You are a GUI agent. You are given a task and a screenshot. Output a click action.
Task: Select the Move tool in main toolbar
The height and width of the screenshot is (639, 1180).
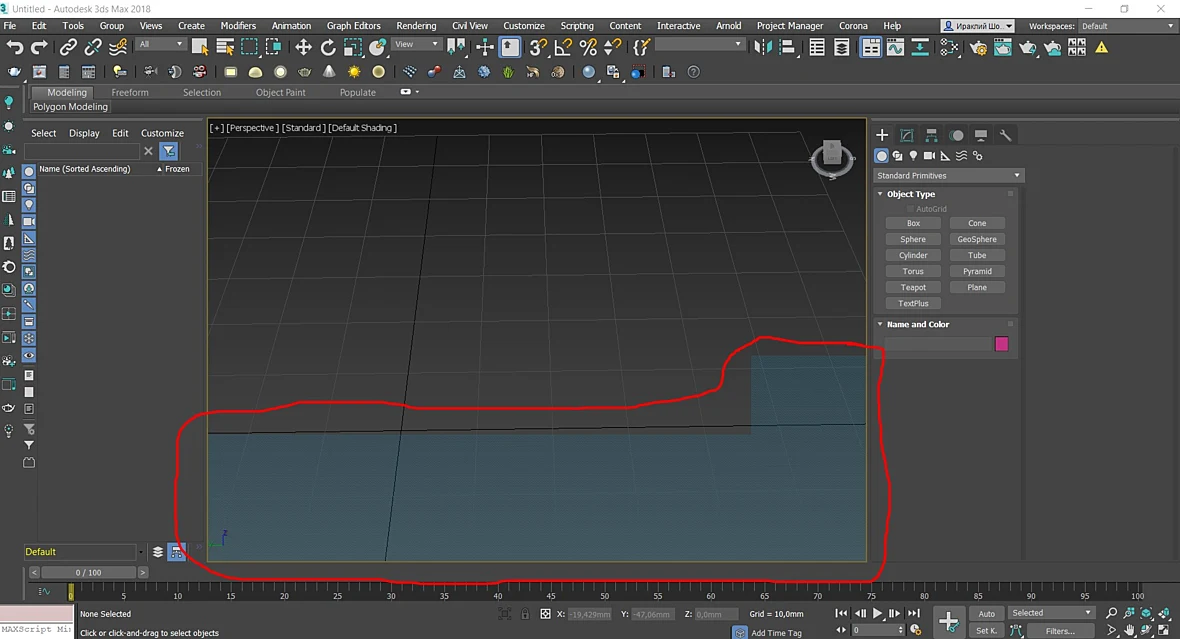[303, 47]
